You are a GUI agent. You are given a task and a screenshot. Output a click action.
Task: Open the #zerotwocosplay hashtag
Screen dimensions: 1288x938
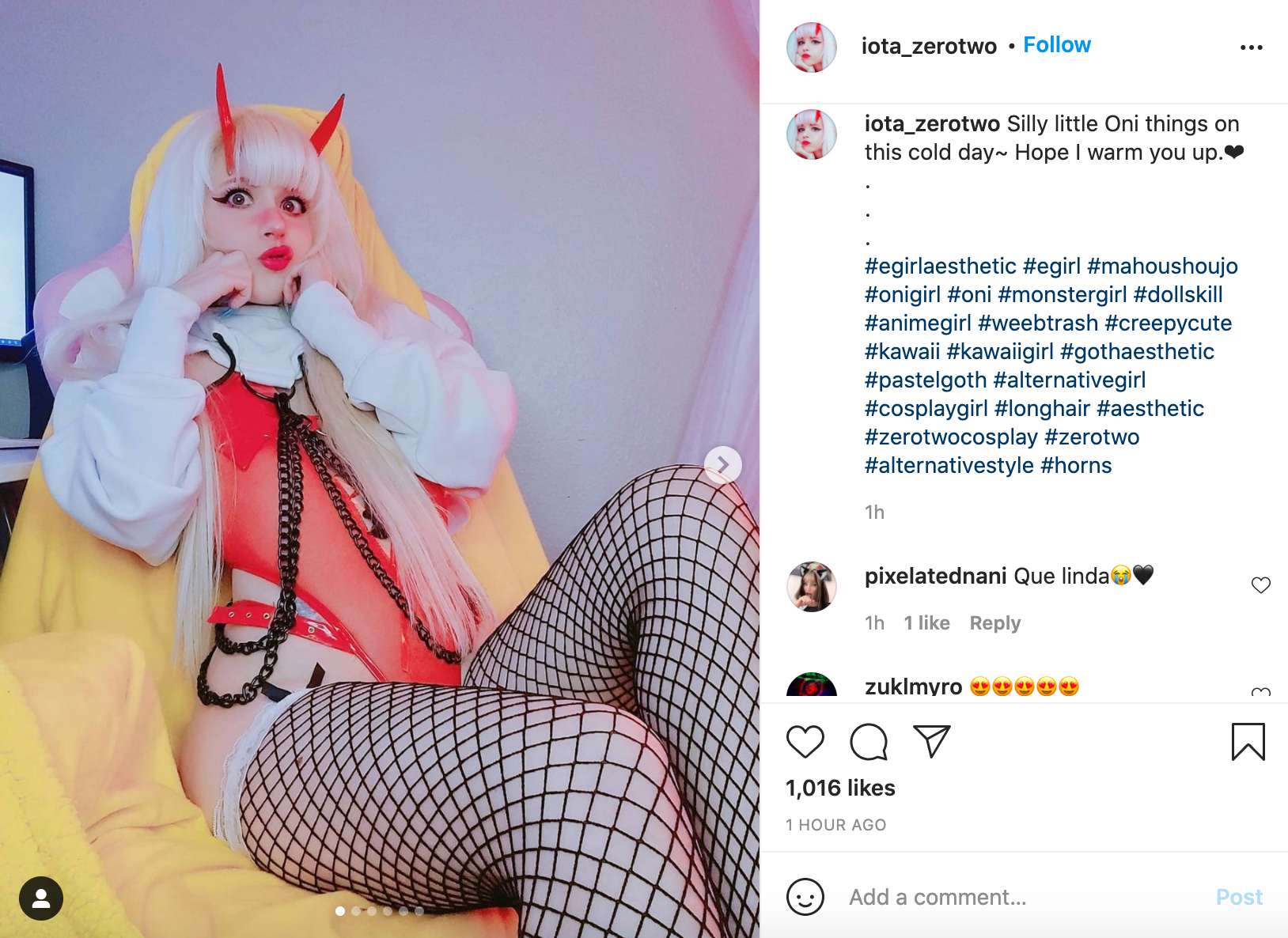tap(951, 437)
